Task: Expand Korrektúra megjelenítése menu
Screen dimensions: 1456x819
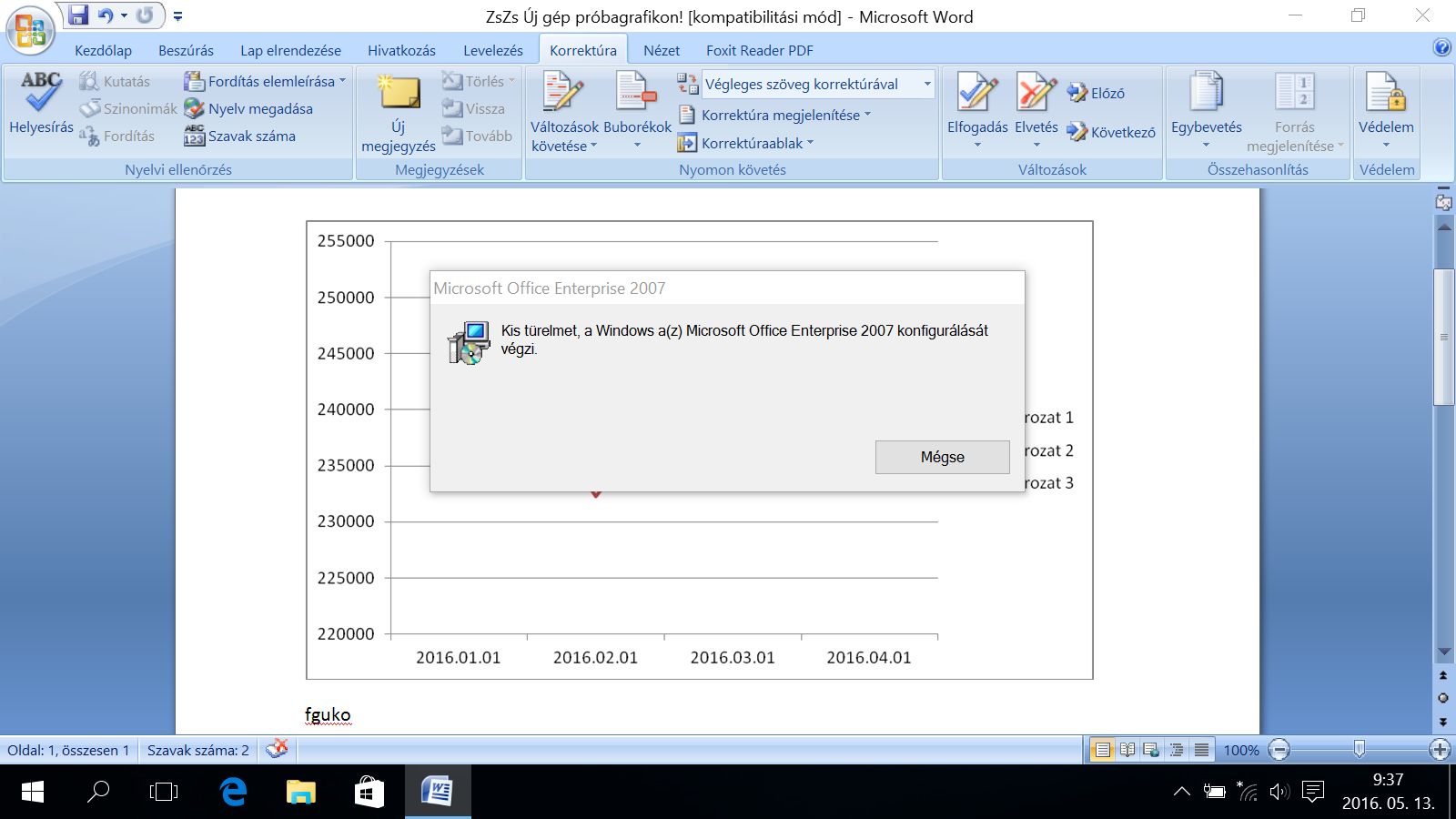Action: point(774,115)
